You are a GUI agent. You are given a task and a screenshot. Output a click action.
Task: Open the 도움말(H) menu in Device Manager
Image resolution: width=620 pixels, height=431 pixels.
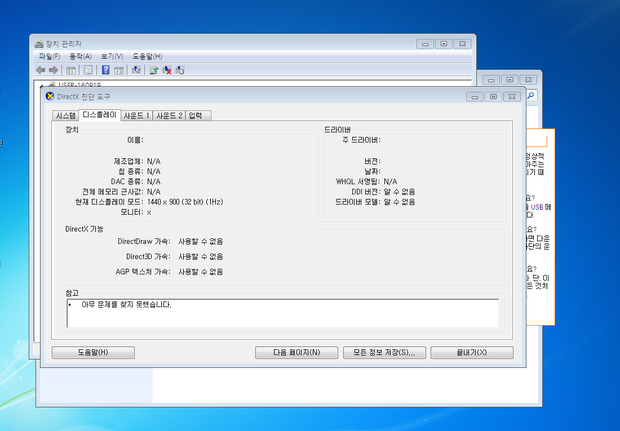click(147, 56)
